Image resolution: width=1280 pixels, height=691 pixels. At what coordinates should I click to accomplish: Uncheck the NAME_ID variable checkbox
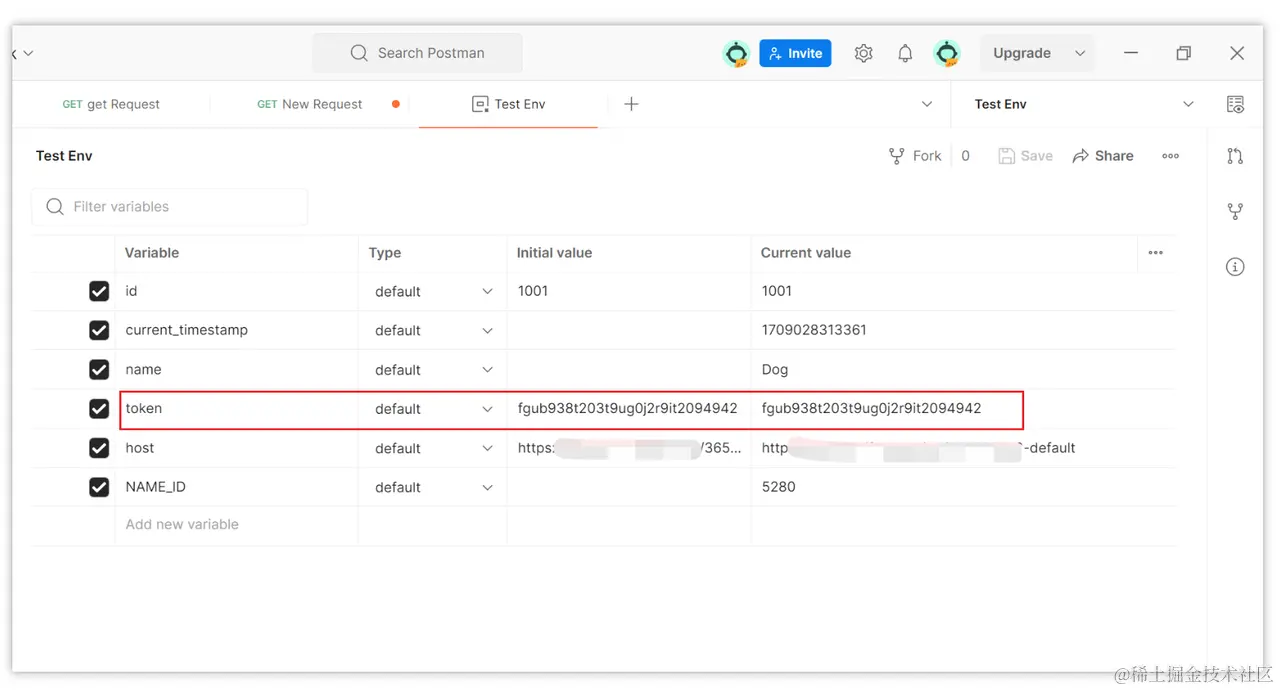[99, 487]
